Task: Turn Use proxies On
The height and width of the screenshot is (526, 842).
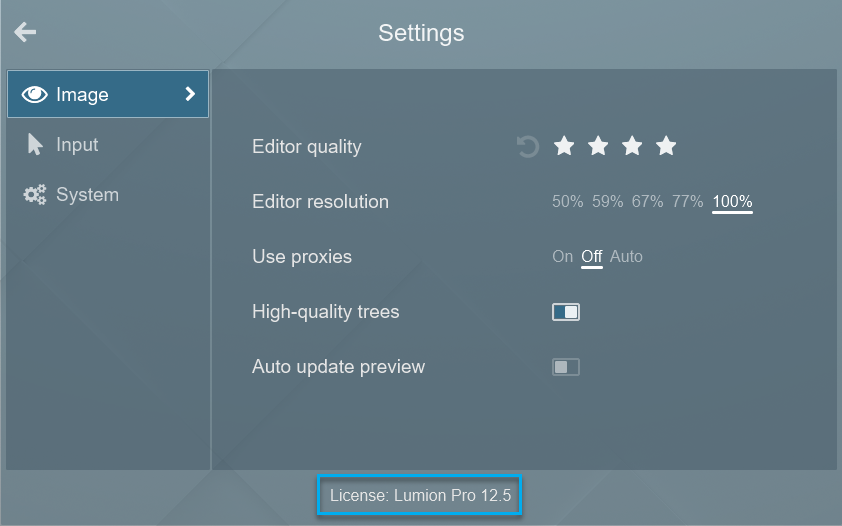Action: [x=563, y=257]
